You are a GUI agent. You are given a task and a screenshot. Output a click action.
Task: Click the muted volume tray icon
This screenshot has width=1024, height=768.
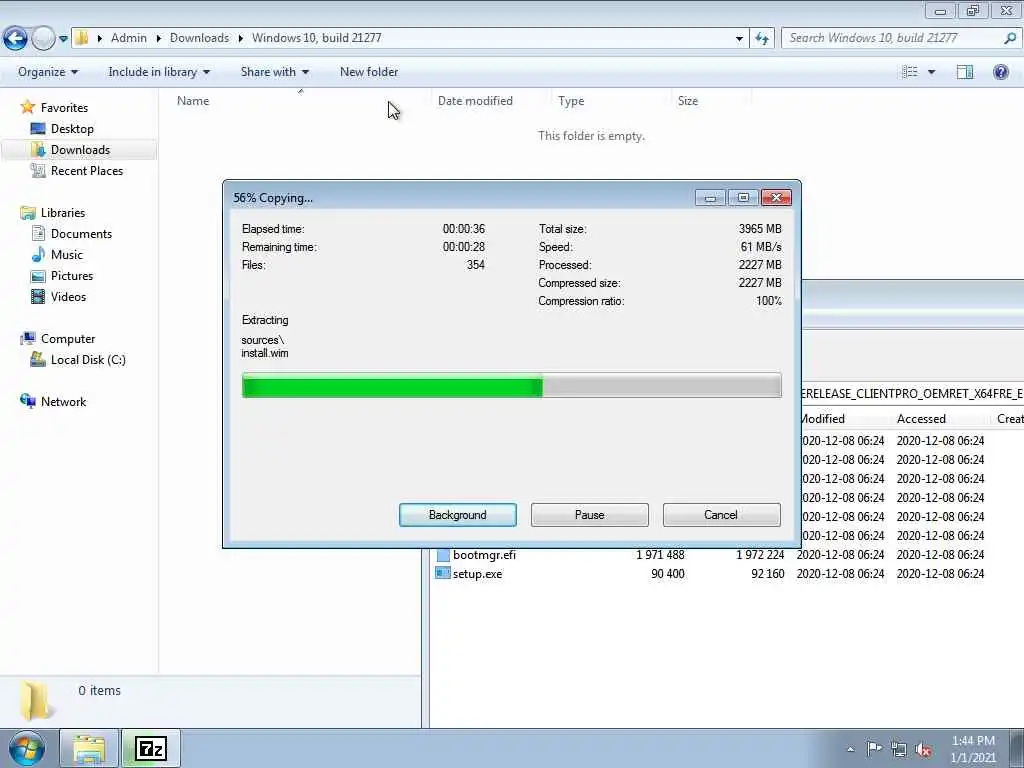[x=923, y=749]
